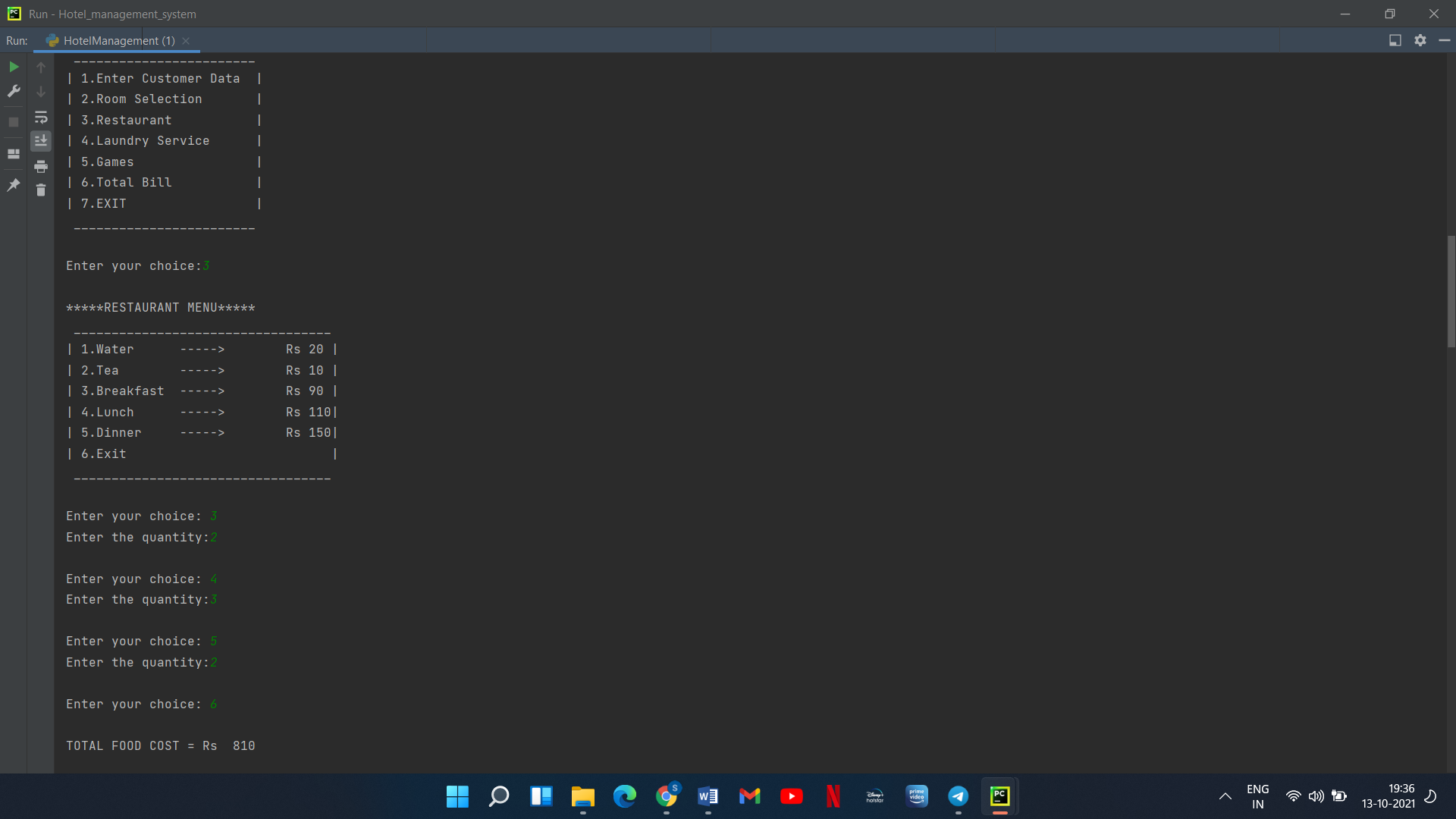Click the green Rerun button
1456x819 pixels.
tap(14, 67)
